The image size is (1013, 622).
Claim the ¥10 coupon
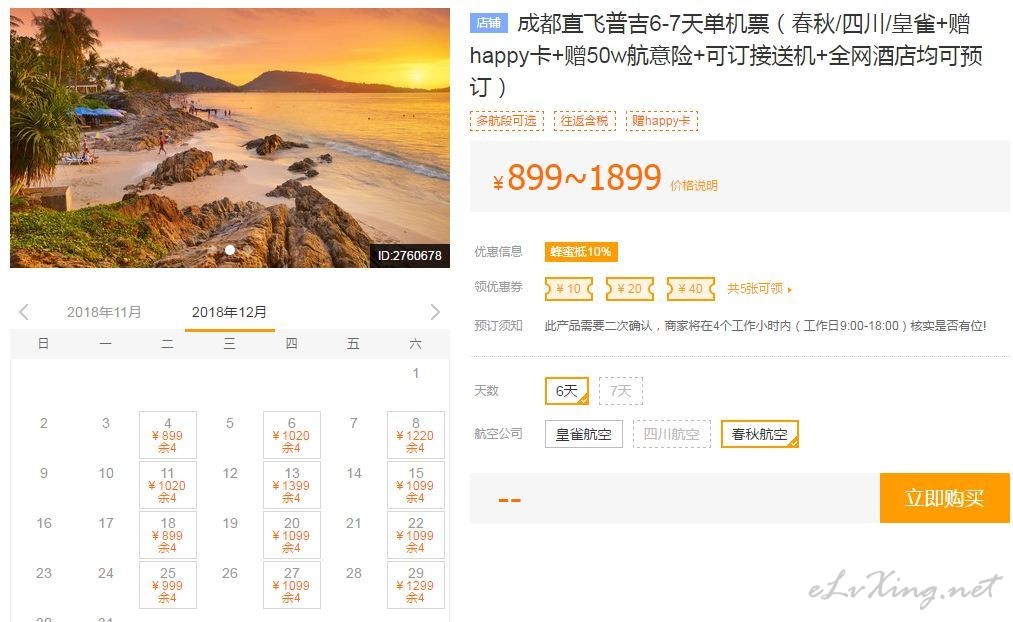coord(569,289)
